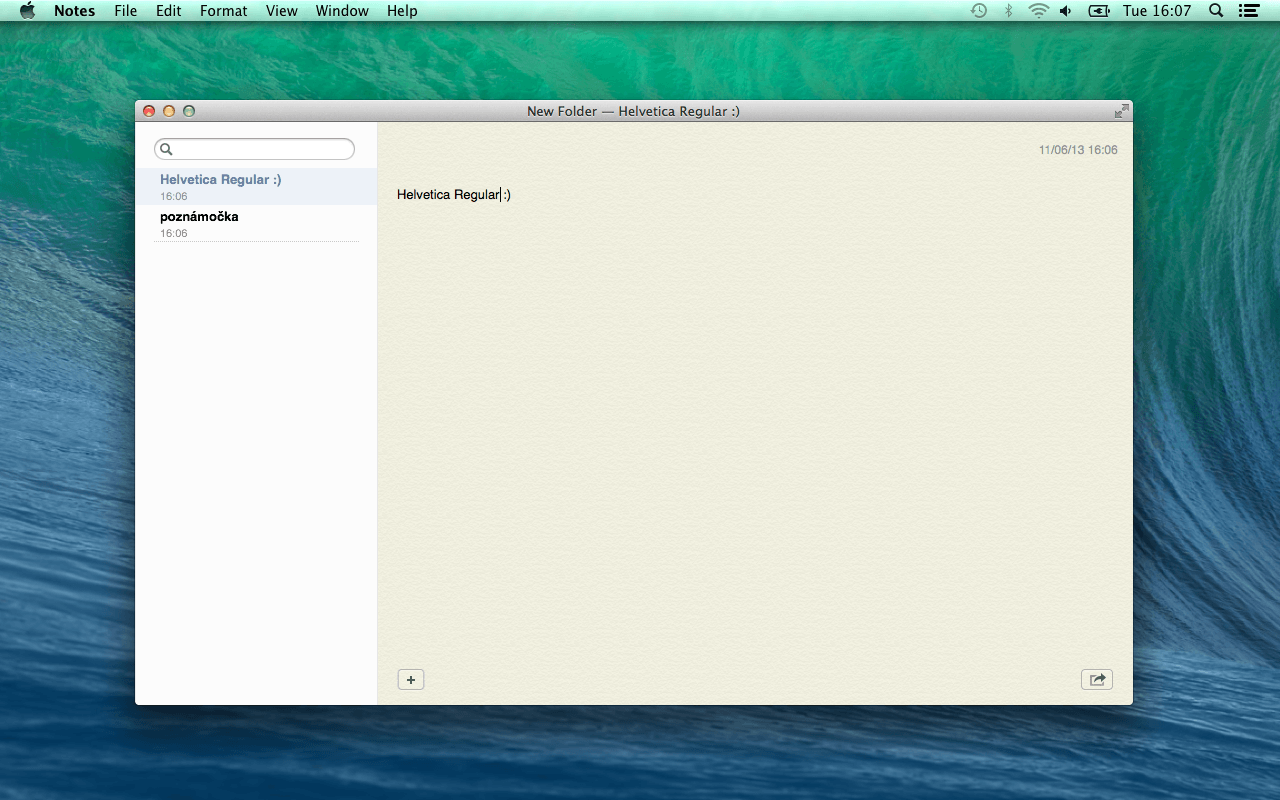Click the share note button
The height and width of the screenshot is (800, 1280).
click(x=1097, y=680)
